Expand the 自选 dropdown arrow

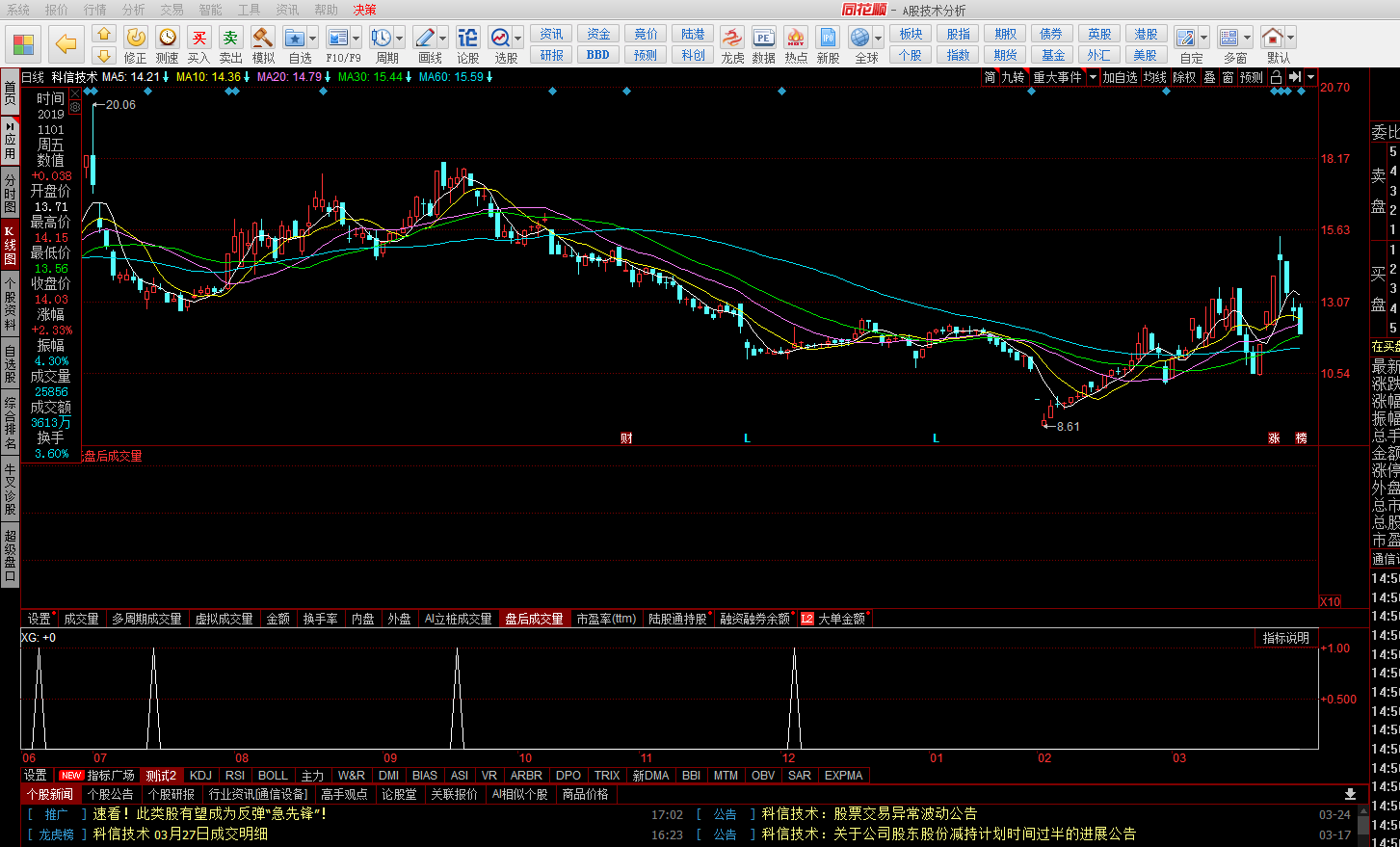click(313, 38)
